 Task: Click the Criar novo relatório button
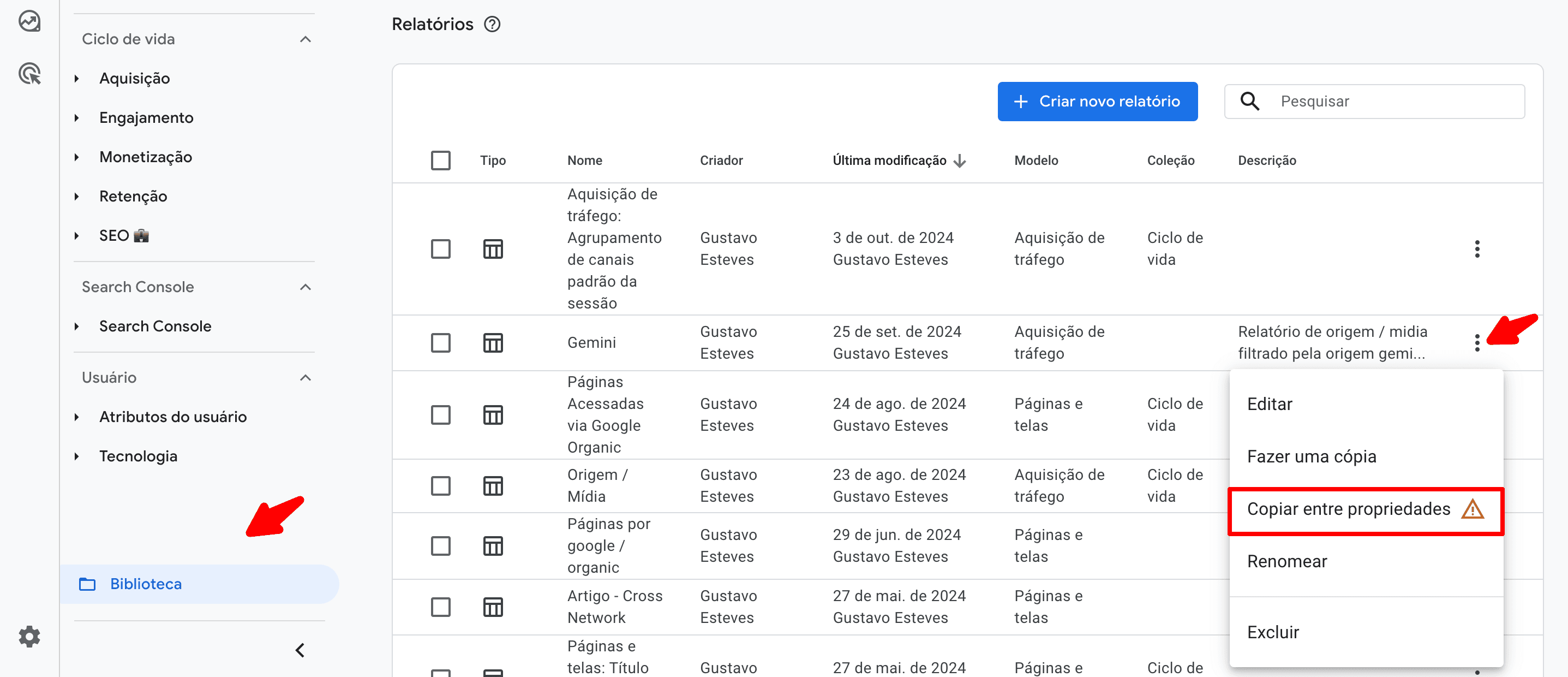[1097, 101]
